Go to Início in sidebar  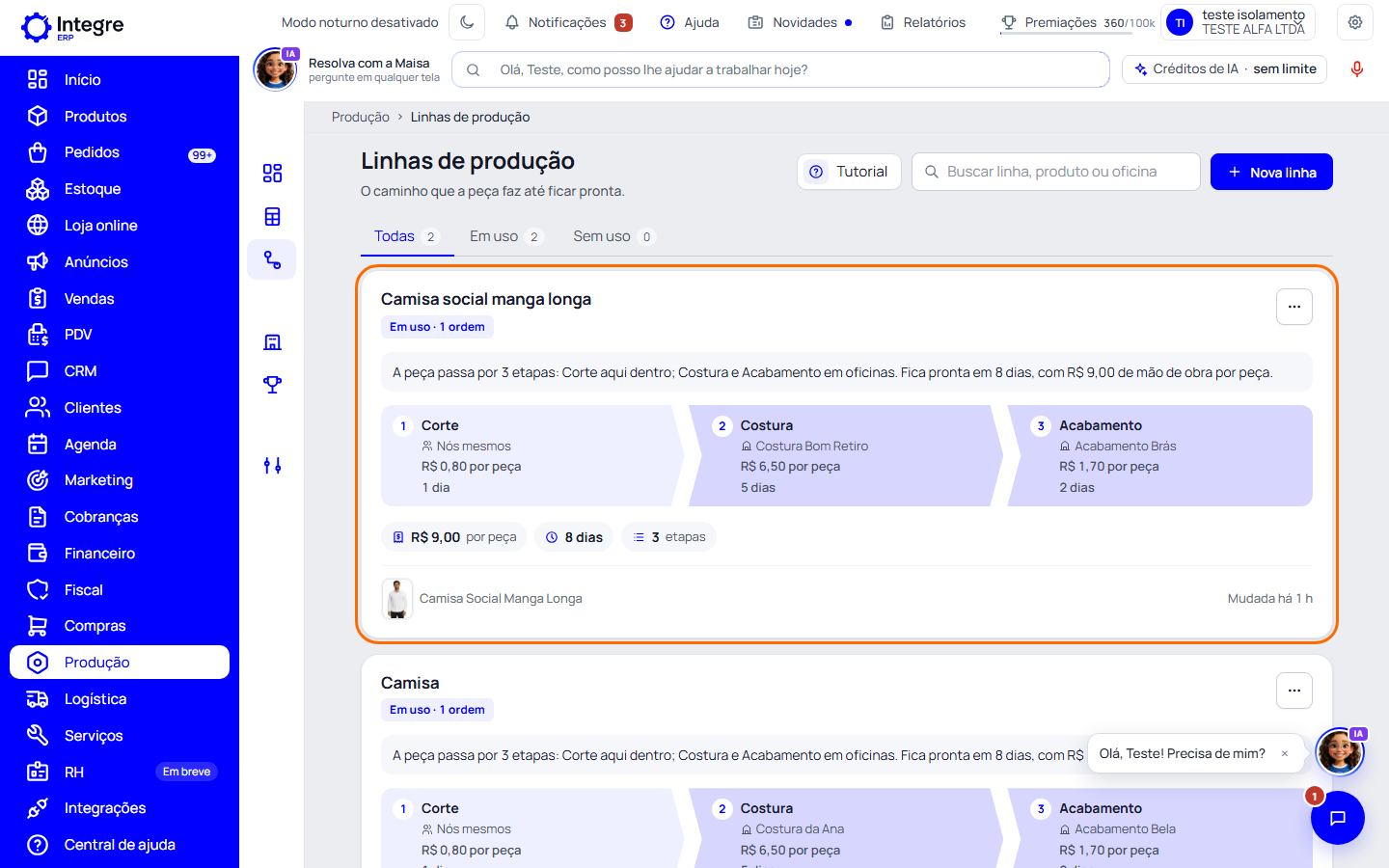pyautogui.click(x=120, y=80)
